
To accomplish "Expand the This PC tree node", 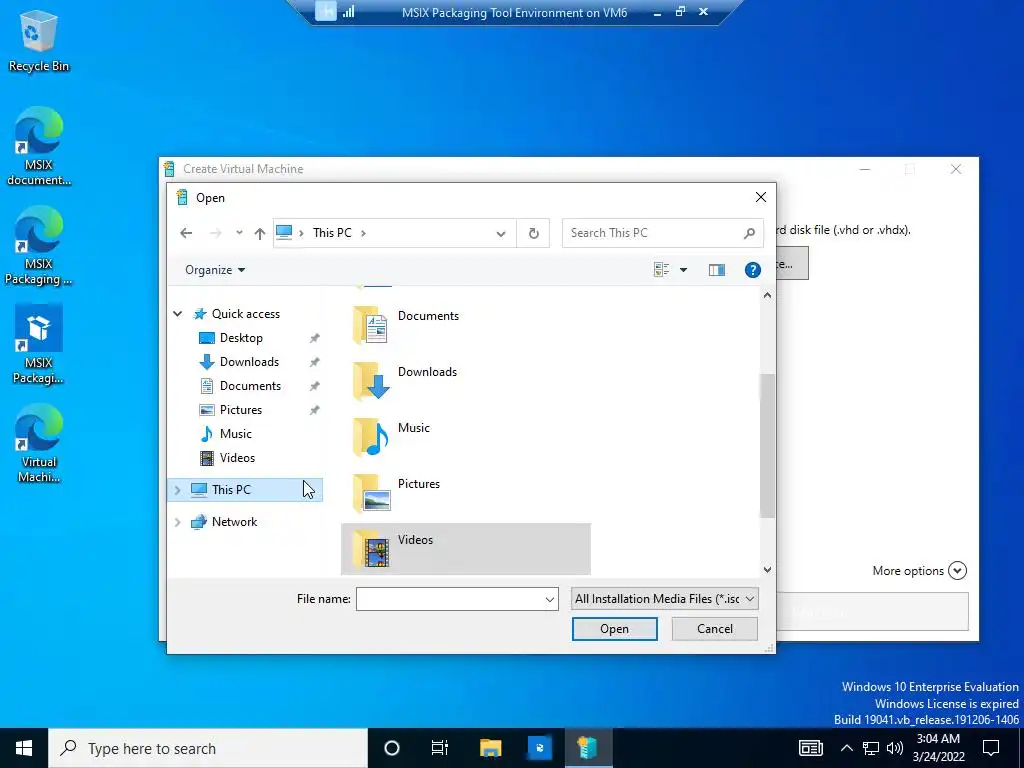I will coord(178,490).
